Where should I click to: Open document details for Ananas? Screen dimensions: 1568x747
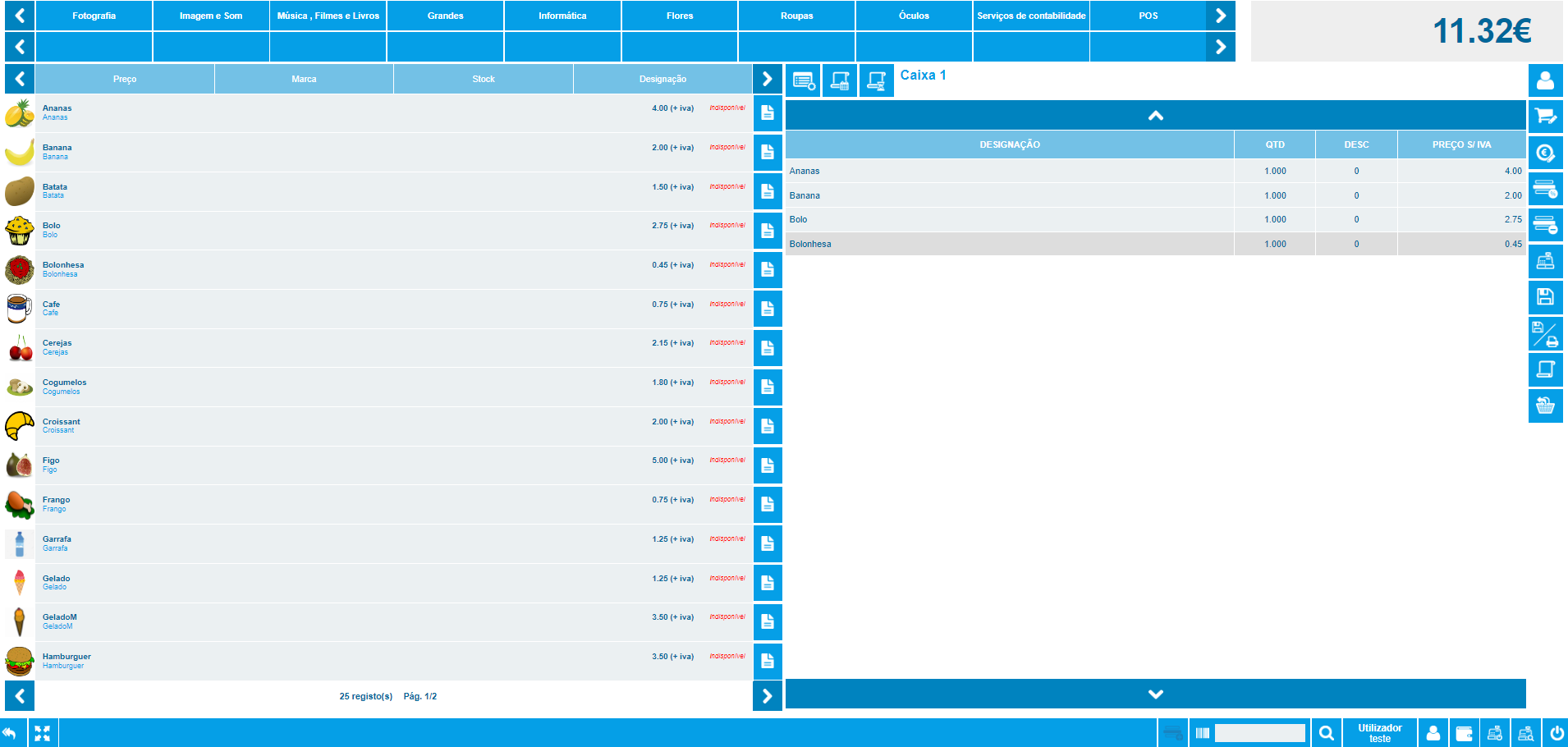pyautogui.click(x=768, y=112)
